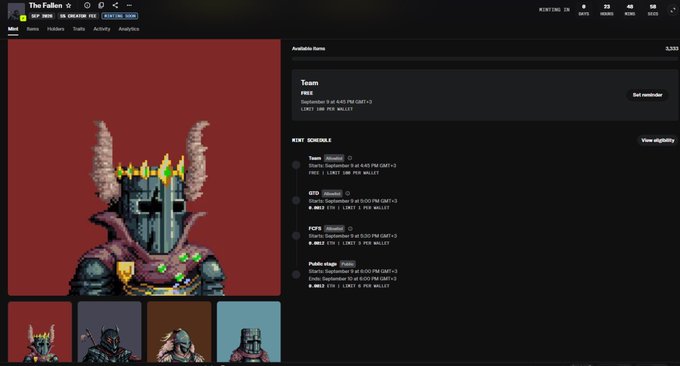This screenshot has width=680, height=366.
Task: Click the 5% CREATOR FEE badge
Action: (x=78, y=16)
